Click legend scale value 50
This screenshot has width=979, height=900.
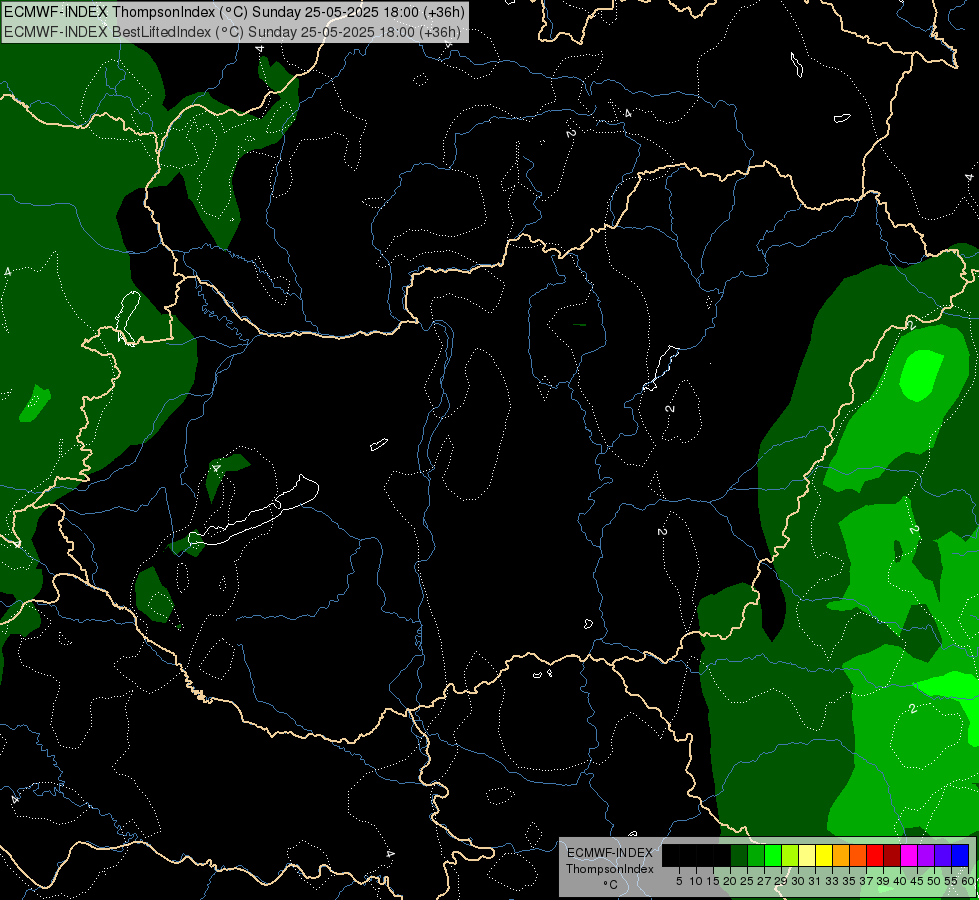click(935, 881)
